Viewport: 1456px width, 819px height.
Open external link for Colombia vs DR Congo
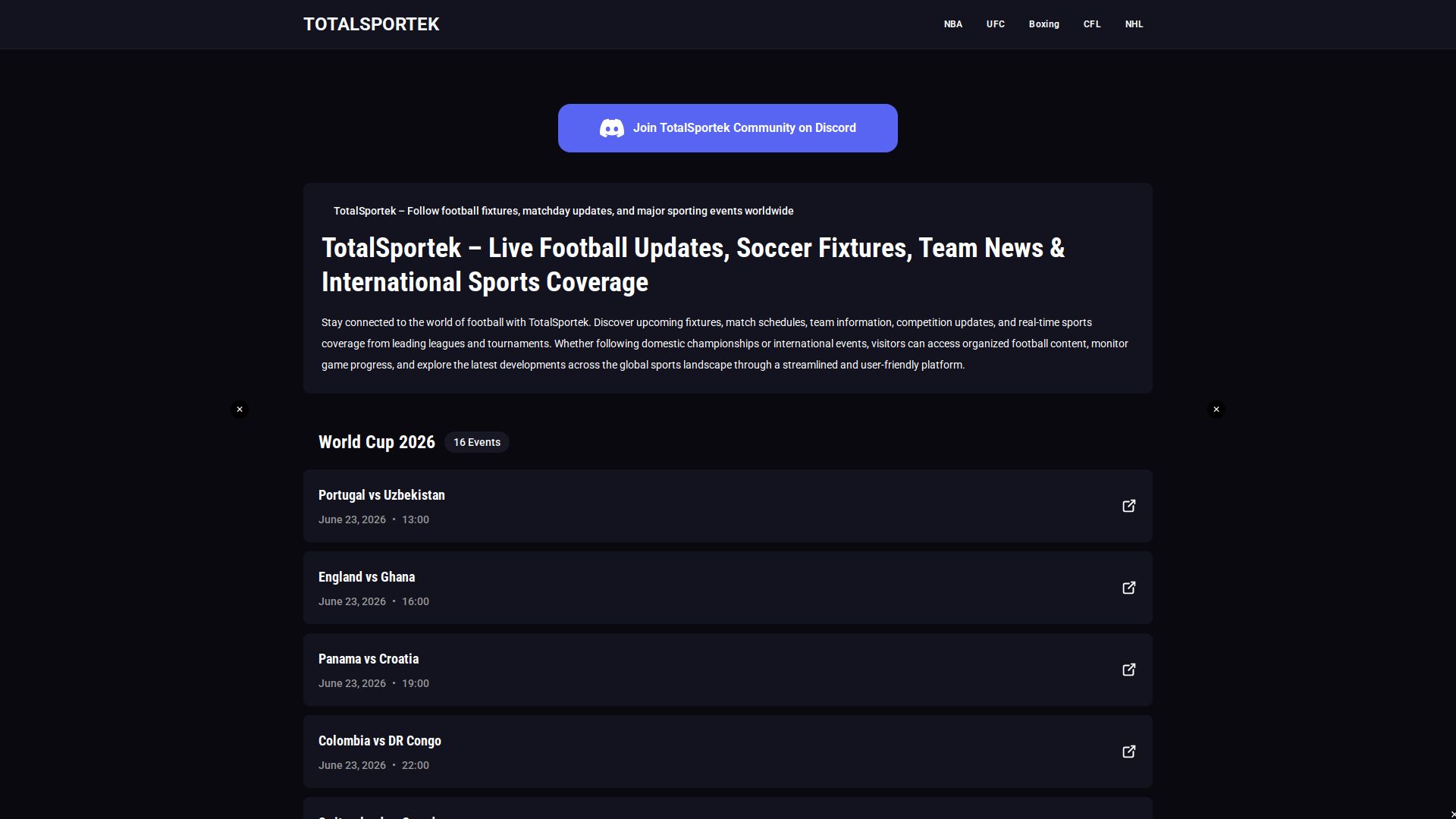point(1129,752)
